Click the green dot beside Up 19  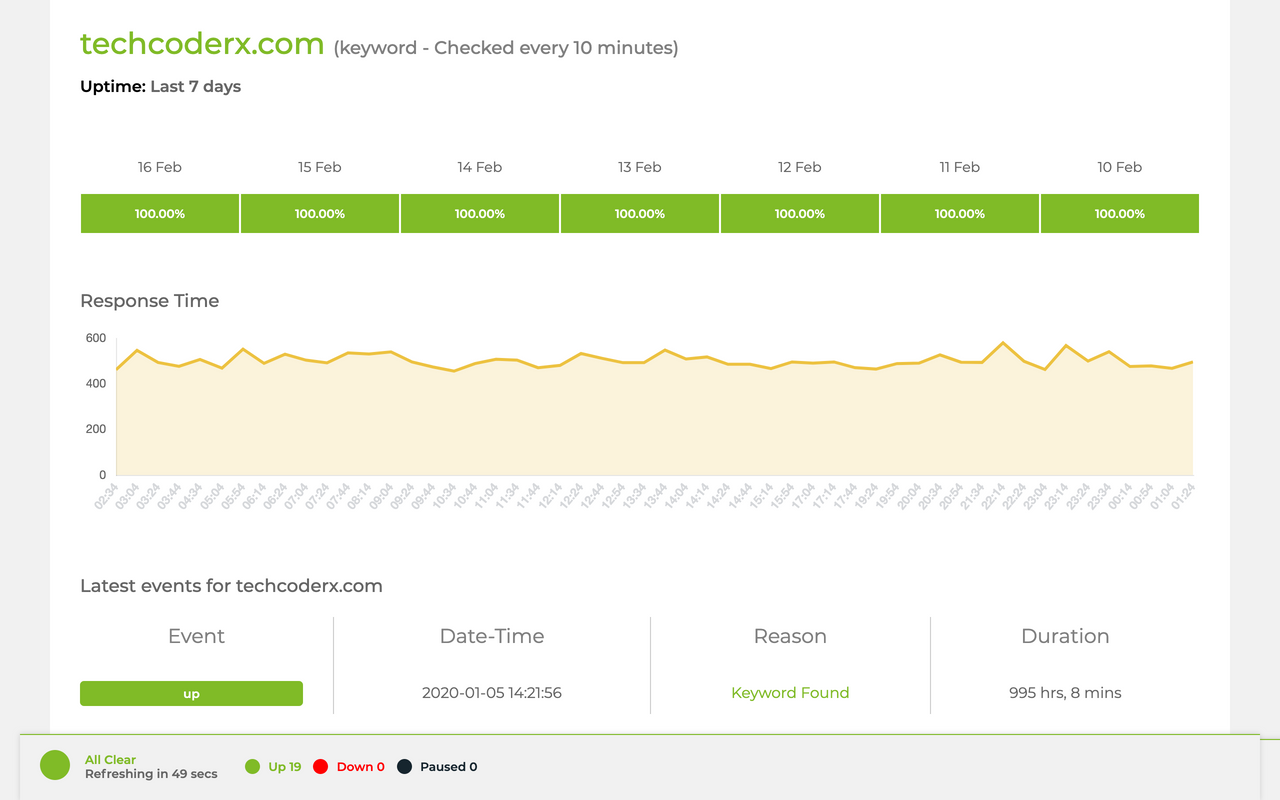tap(252, 767)
